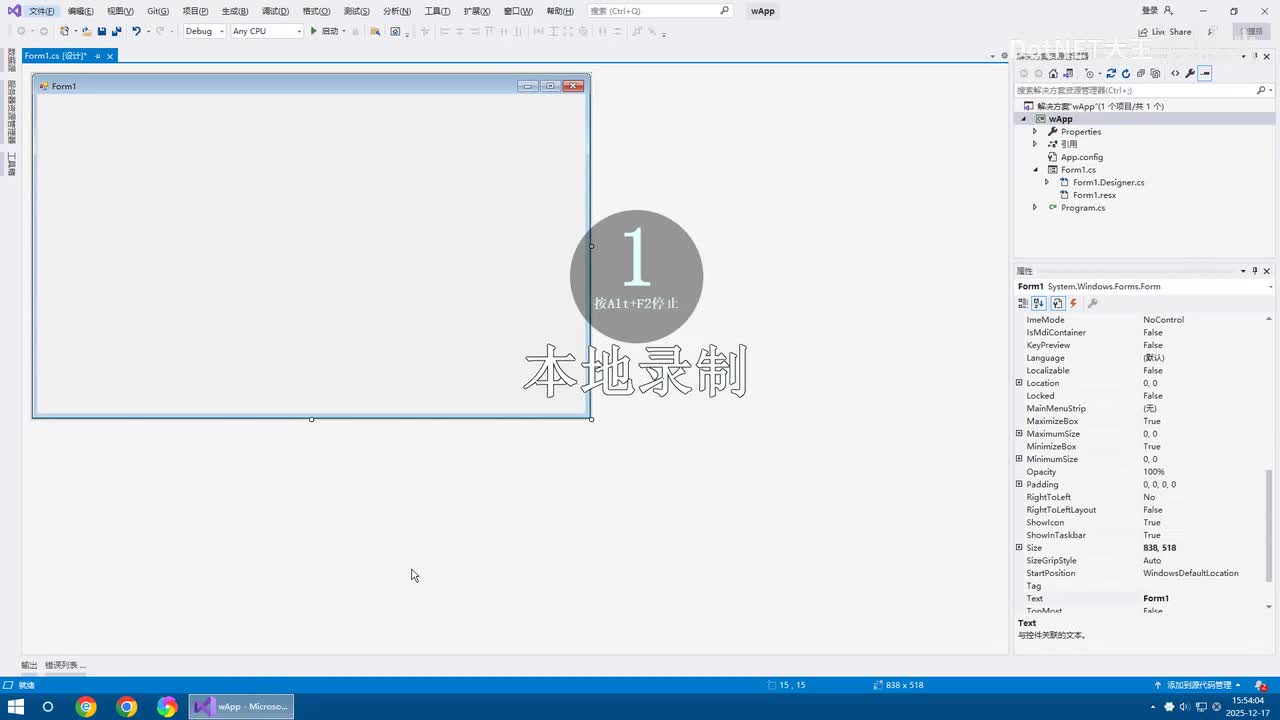Image resolution: width=1280 pixels, height=720 pixels.
Task: Click Property Pages wrench in Properties panel
Action: point(1092,303)
